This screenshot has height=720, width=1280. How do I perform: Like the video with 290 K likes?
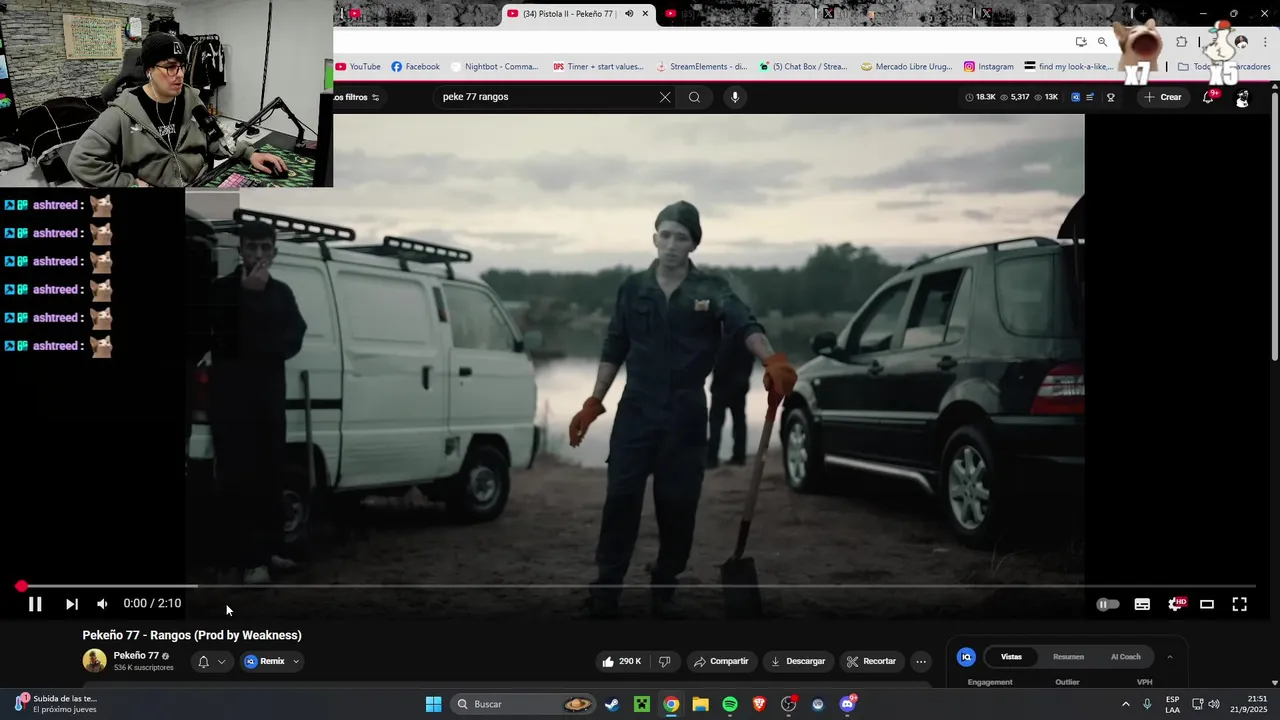point(621,661)
